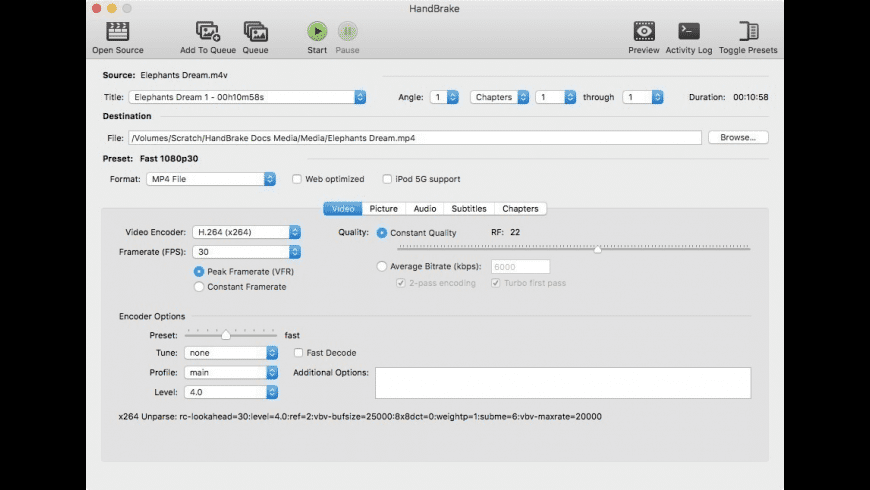Click the Pause encode icon

coord(348,31)
